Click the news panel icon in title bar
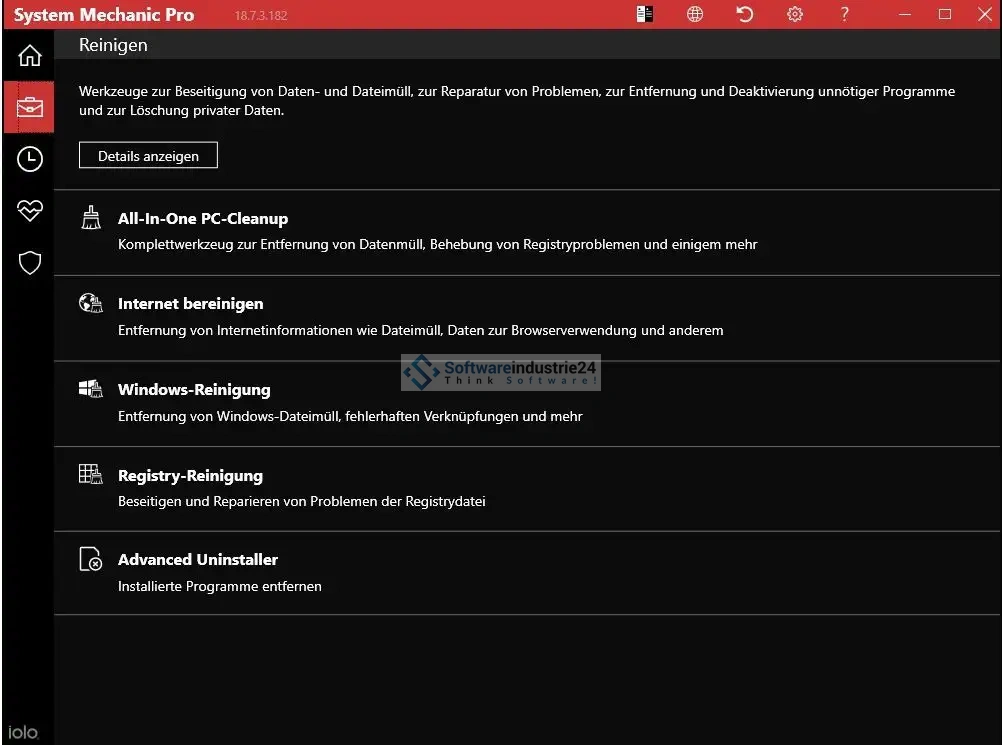 pos(645,14)
